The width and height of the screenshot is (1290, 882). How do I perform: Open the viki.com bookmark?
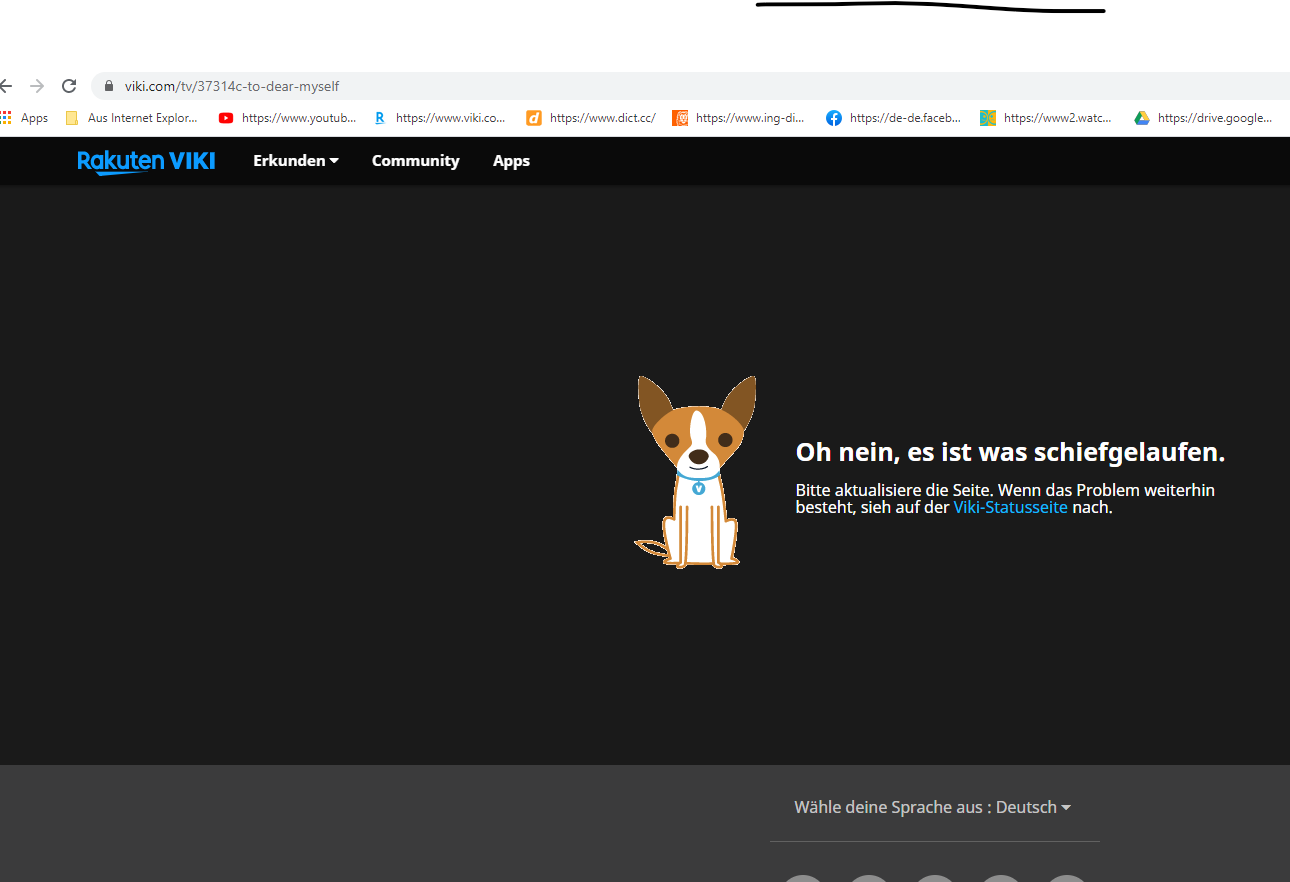pyautogui.click(x=440, y=118)
